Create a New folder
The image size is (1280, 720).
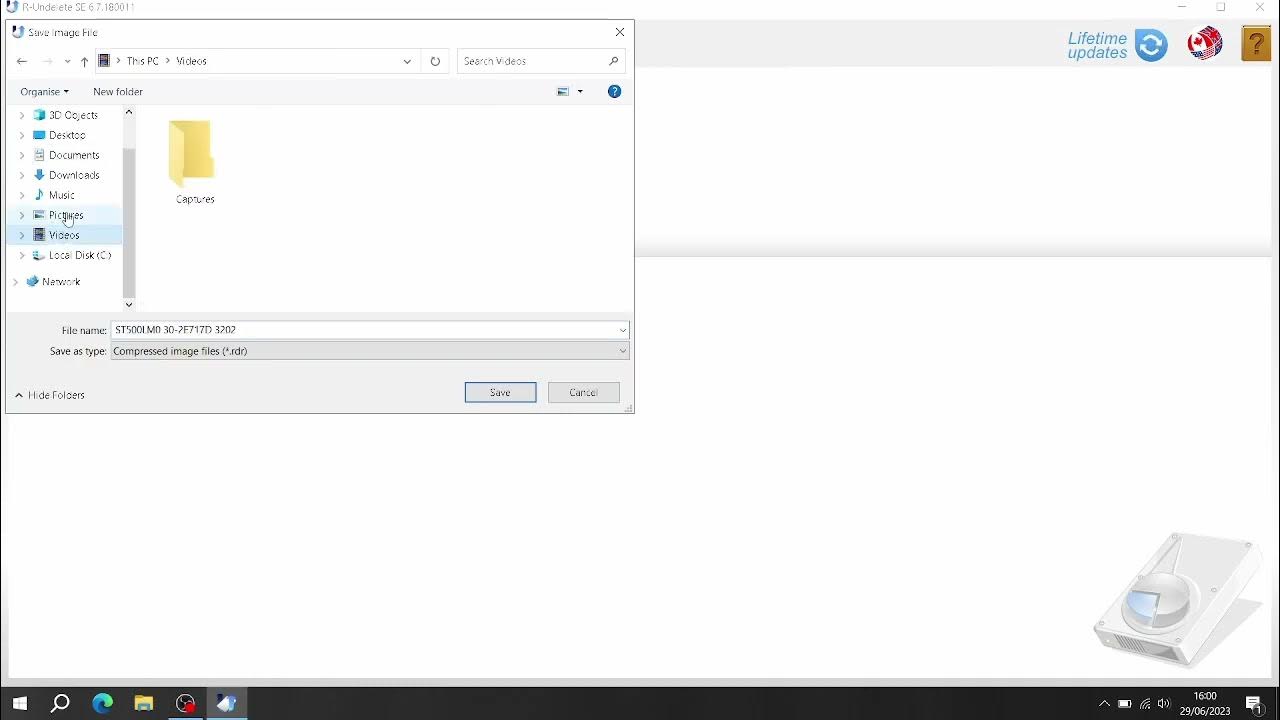[x=118, y=91]
